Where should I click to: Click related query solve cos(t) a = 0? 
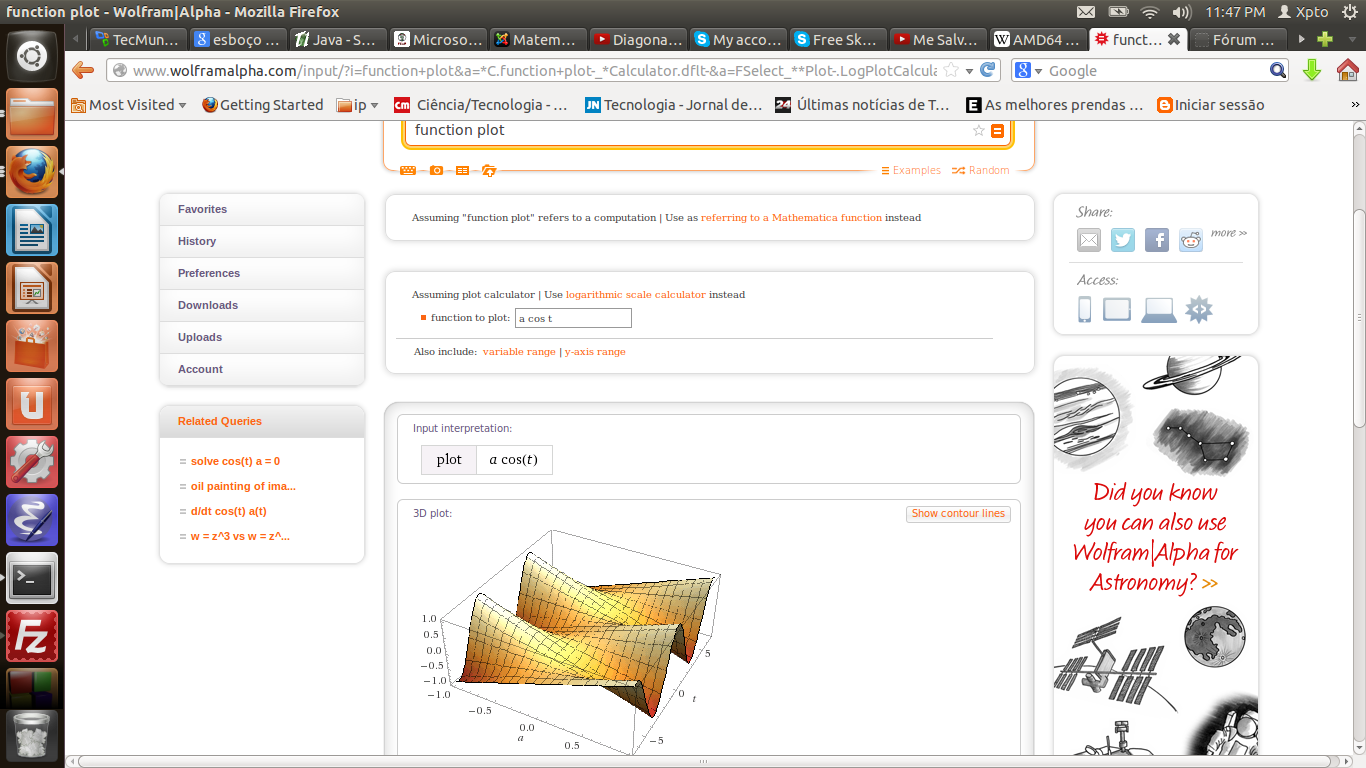click(x=235, y=461)
